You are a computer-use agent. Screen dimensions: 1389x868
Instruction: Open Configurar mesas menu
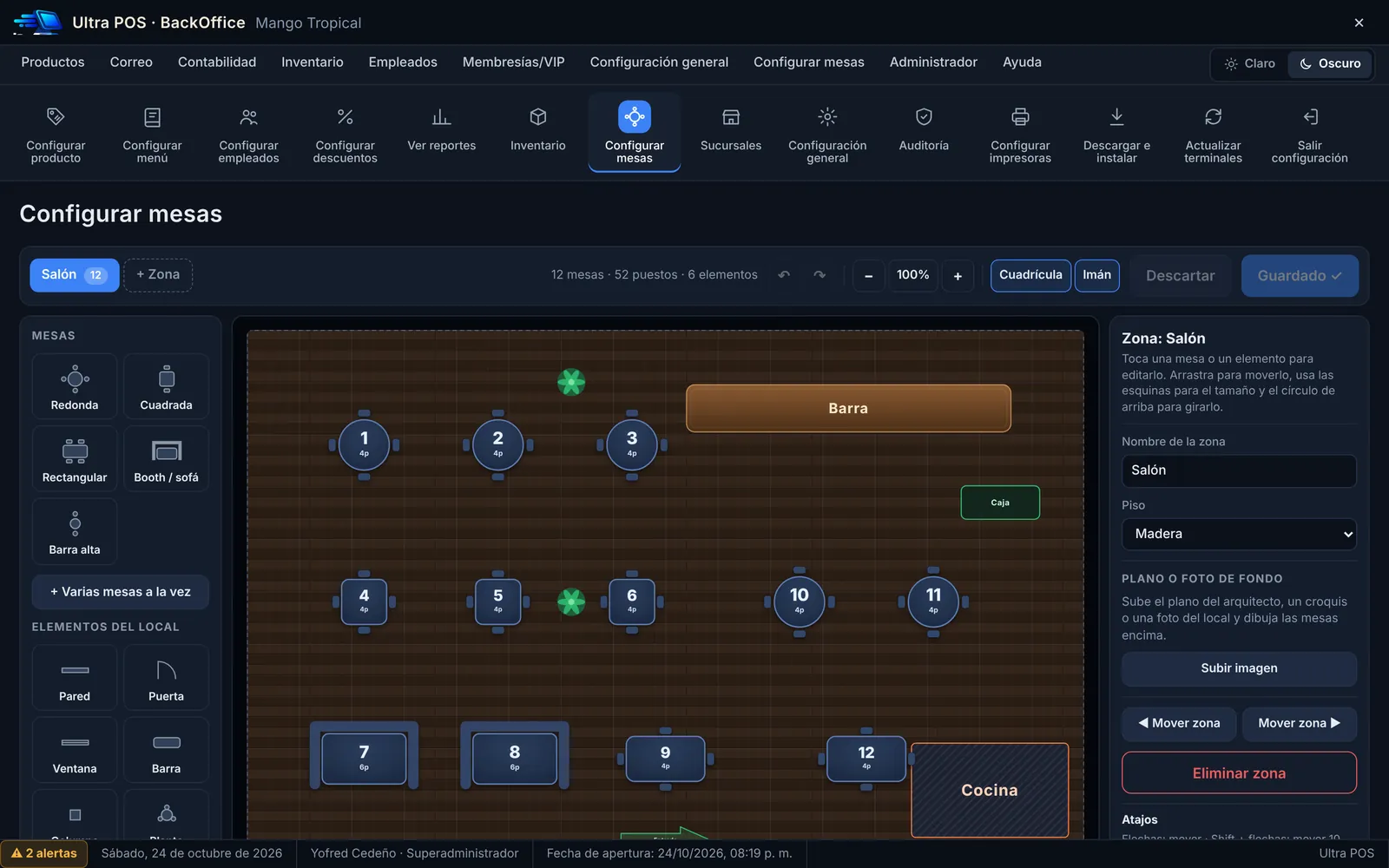coord(809,62)
